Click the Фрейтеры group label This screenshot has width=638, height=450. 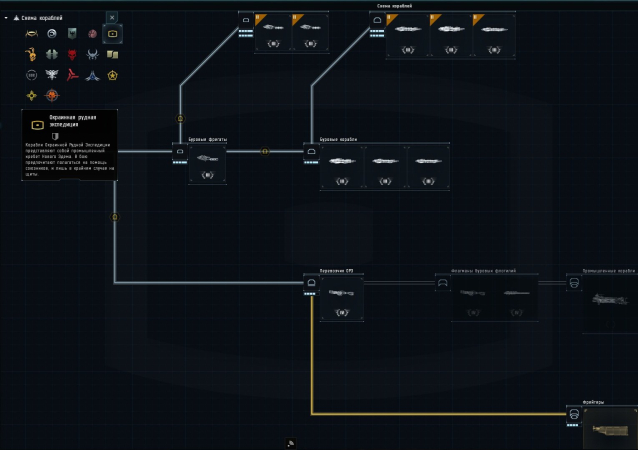click(593, 402)
